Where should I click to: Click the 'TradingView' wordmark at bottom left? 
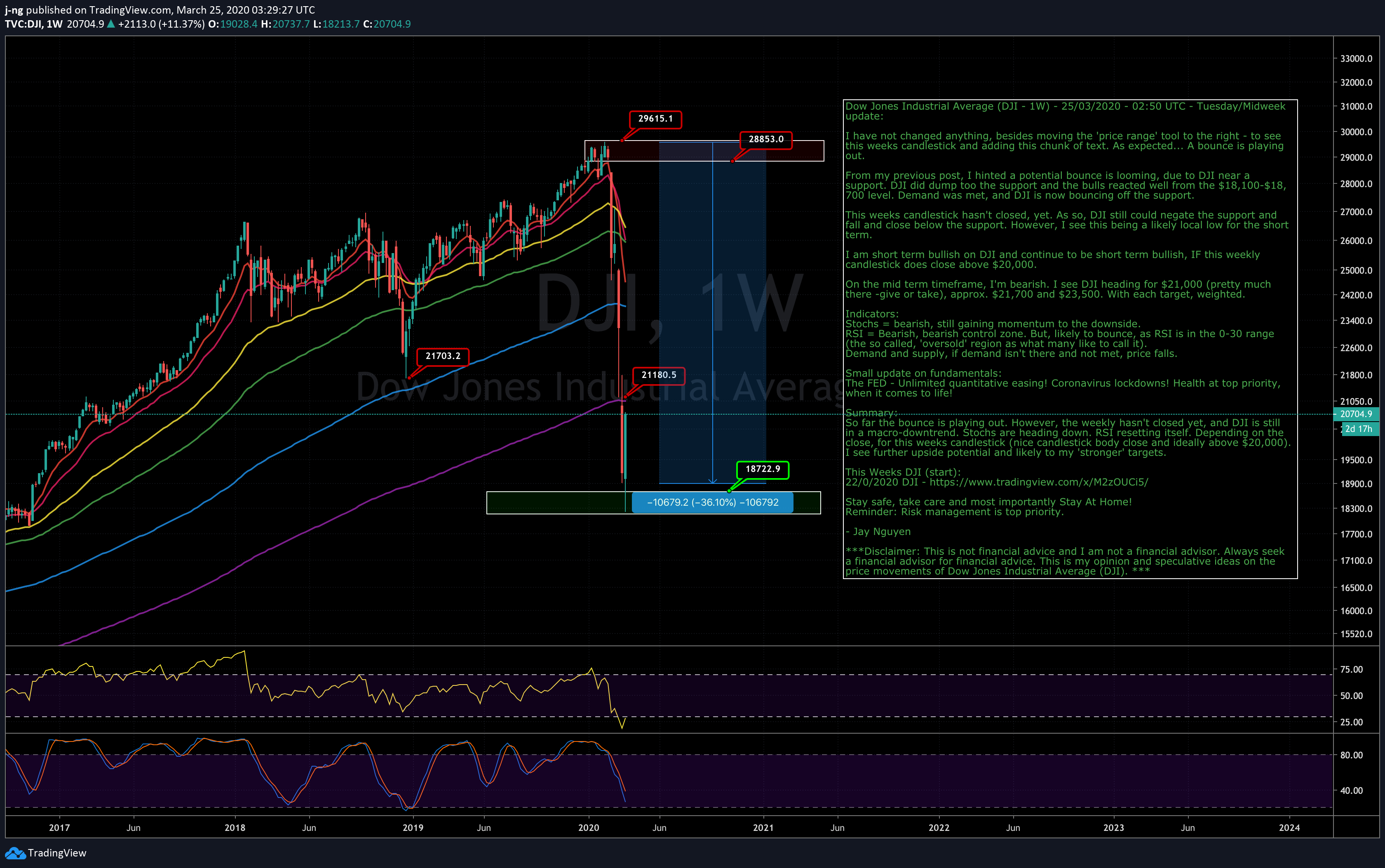pyautogui.click(x=57, y=853)
